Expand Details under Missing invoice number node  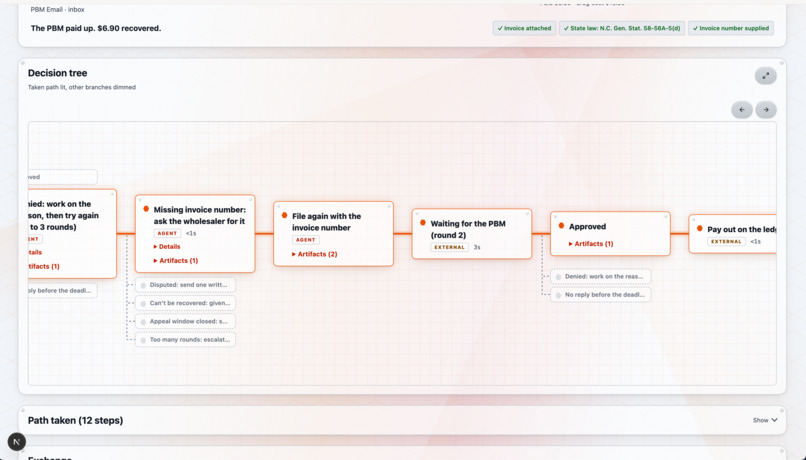coord(167,247)
